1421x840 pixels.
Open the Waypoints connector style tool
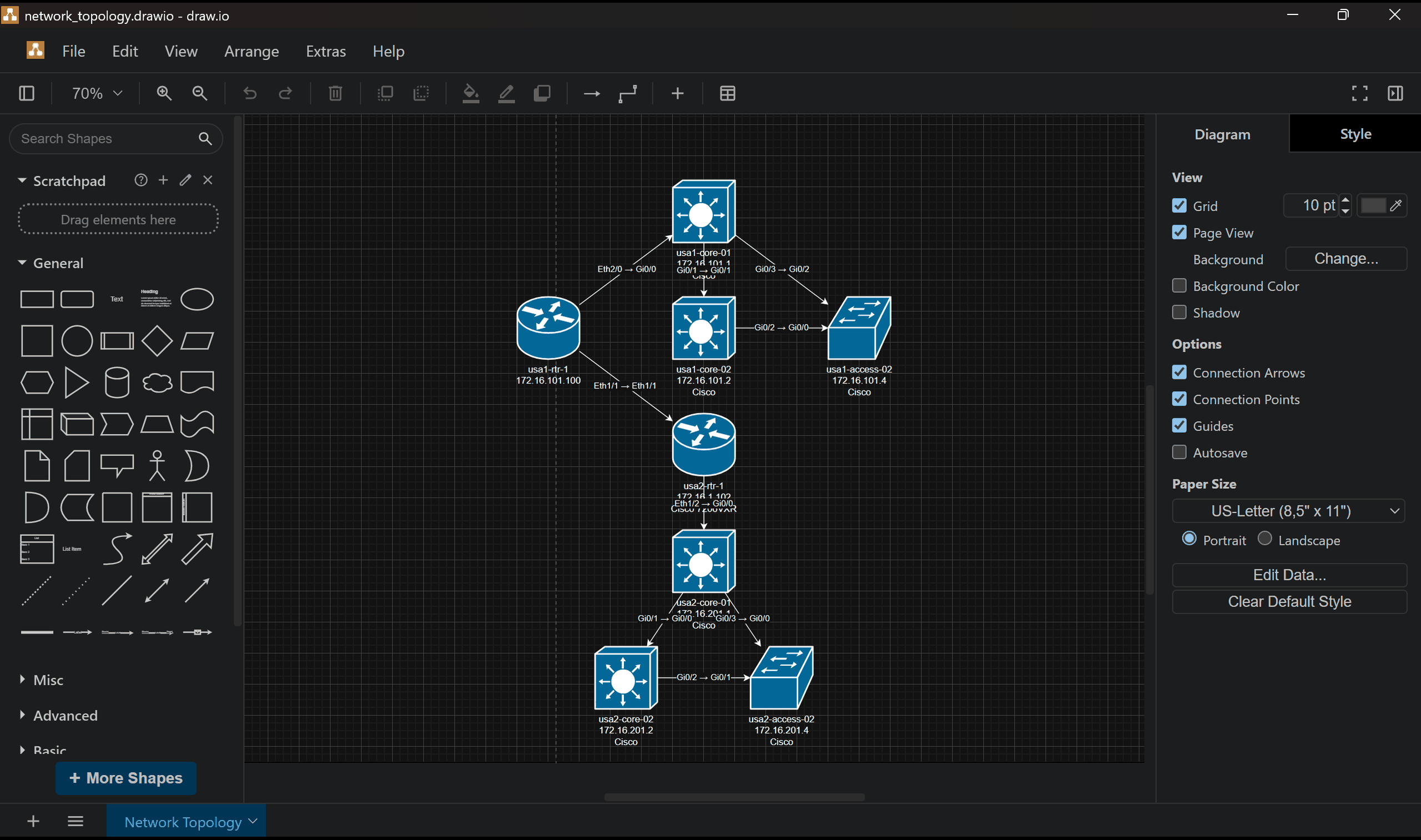click(628, 93)
